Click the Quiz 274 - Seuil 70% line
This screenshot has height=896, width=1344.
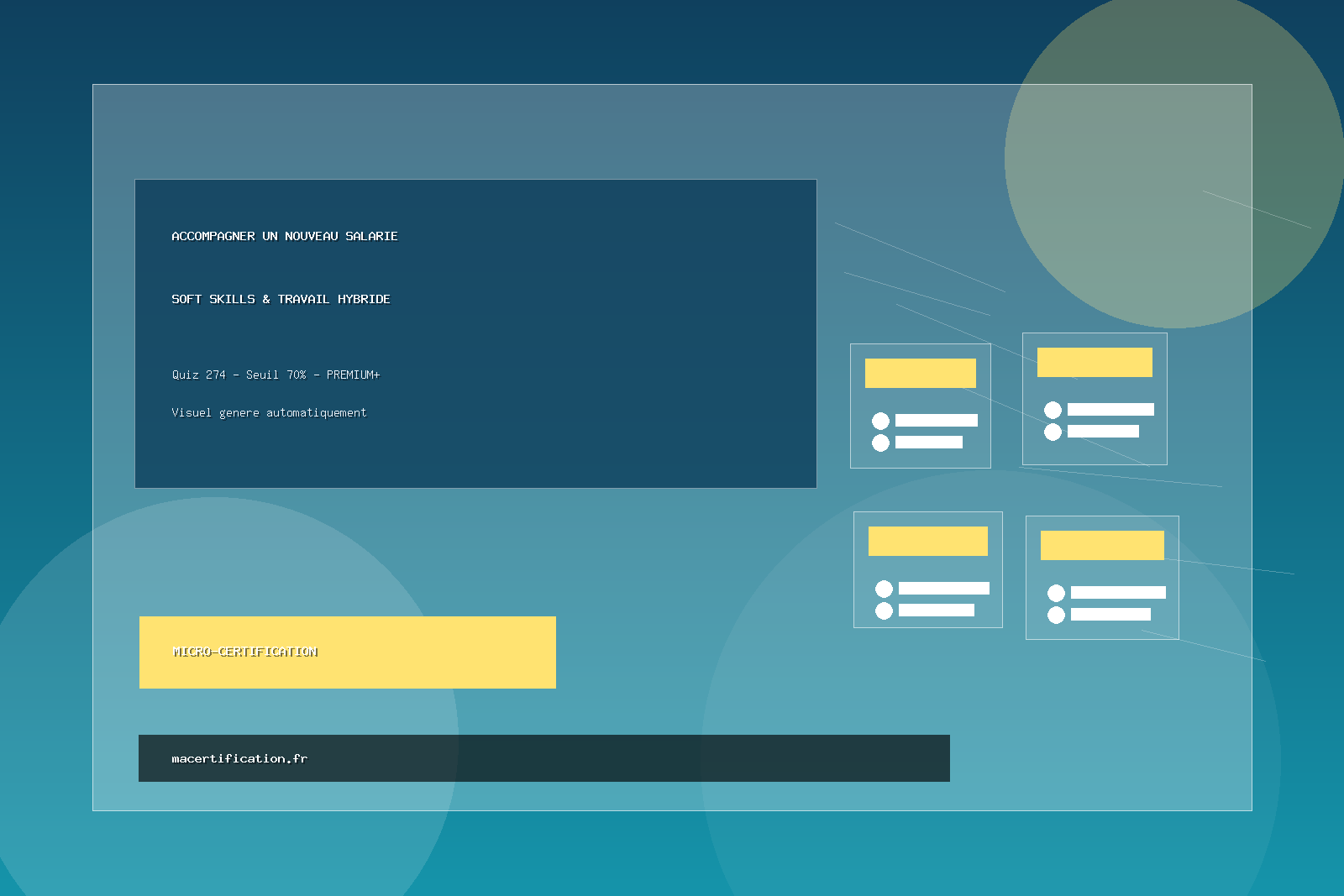pos(276,375)
